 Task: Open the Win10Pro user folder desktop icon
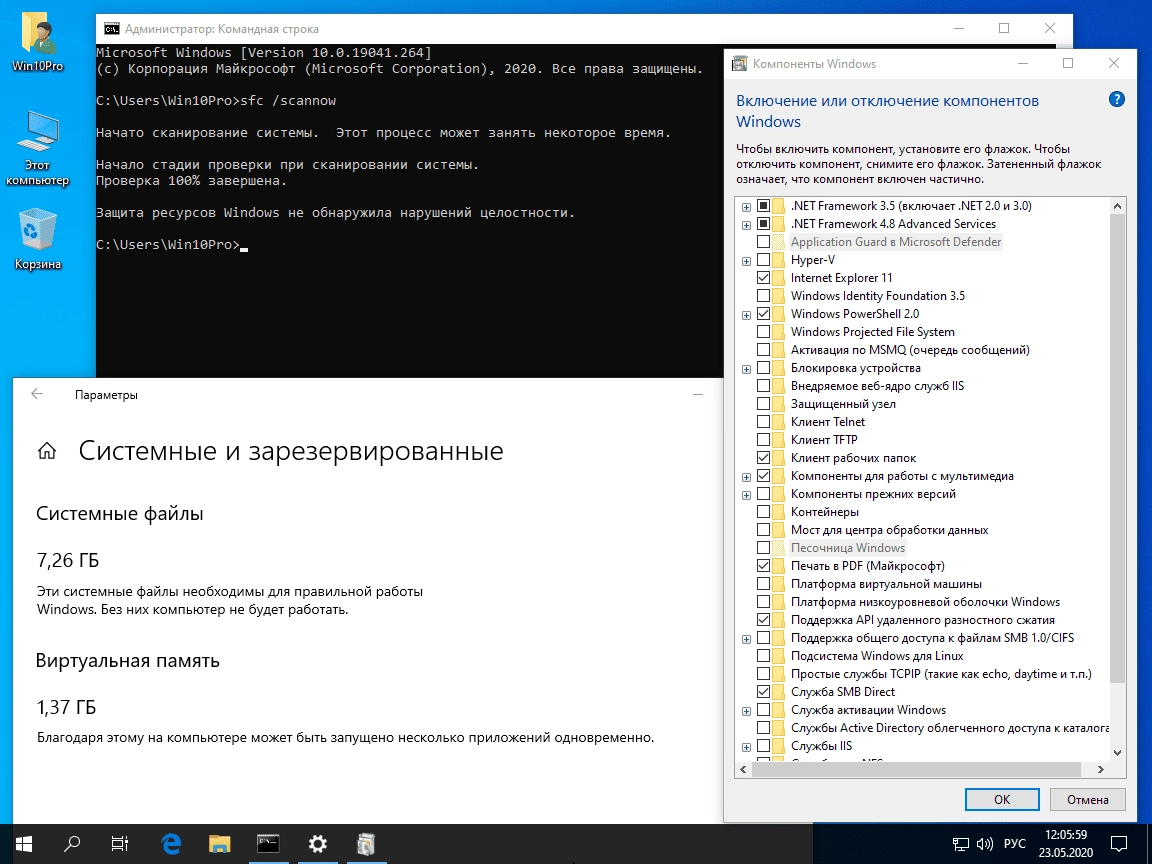37,44
